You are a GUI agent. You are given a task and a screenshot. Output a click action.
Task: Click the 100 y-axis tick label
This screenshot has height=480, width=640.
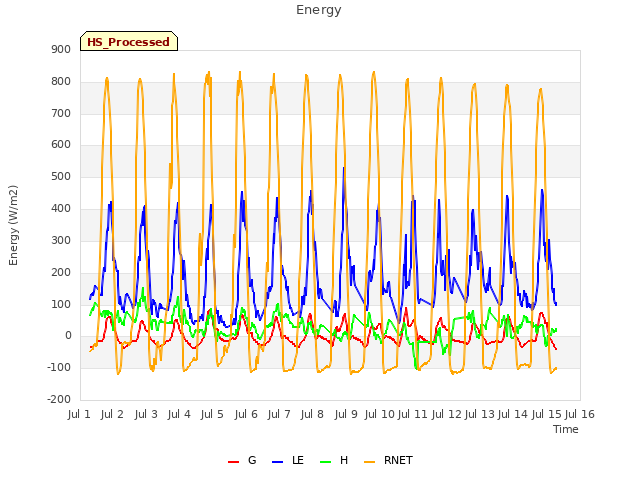click(x=61, y=304)
